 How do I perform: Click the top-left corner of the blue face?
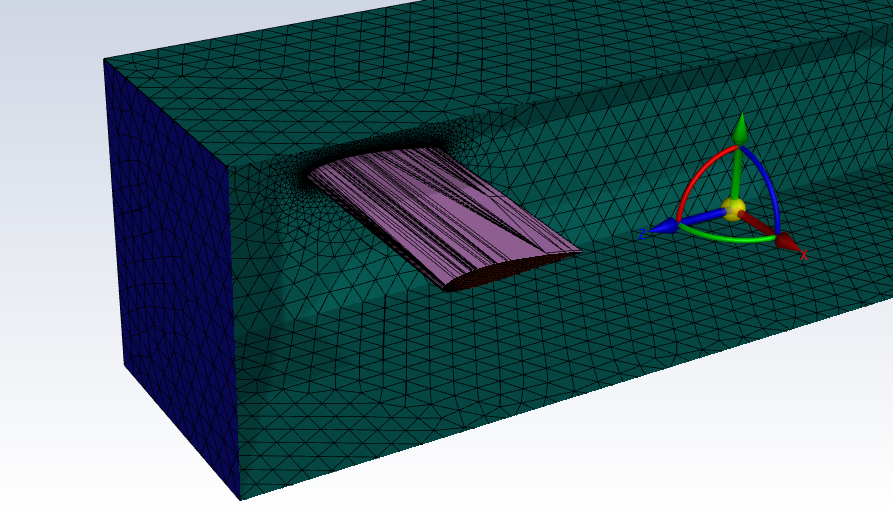104,60
